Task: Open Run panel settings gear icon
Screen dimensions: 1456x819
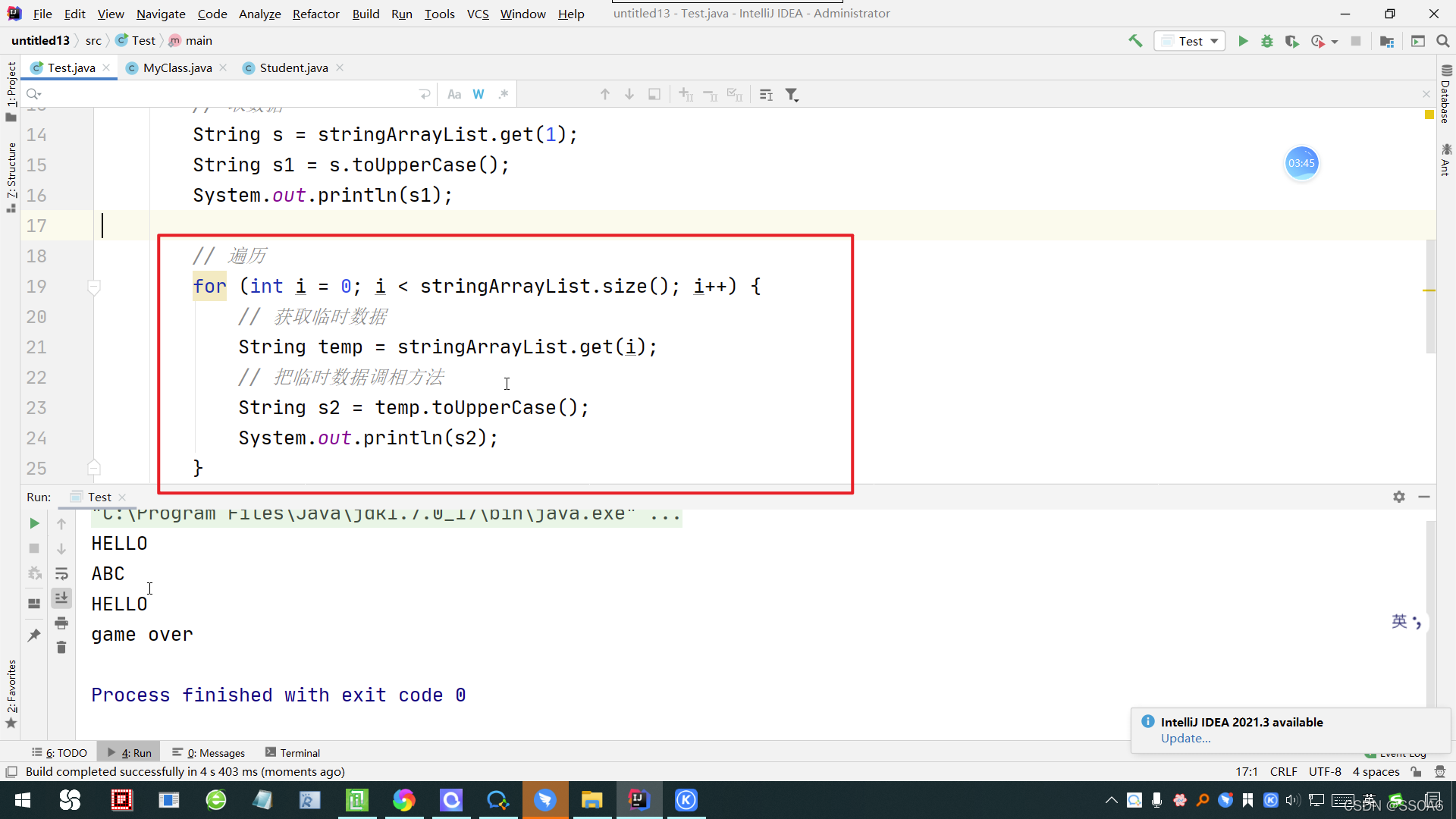Action: (x=1399, y=497)
